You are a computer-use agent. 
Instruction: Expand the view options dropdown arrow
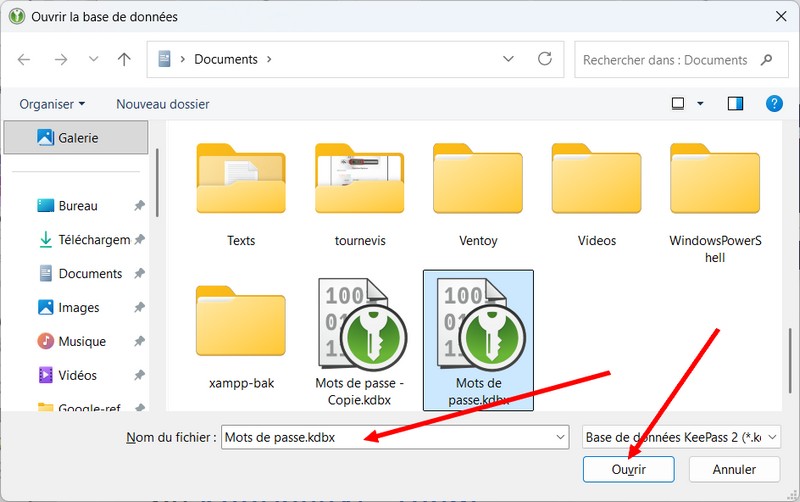point(700,104)
